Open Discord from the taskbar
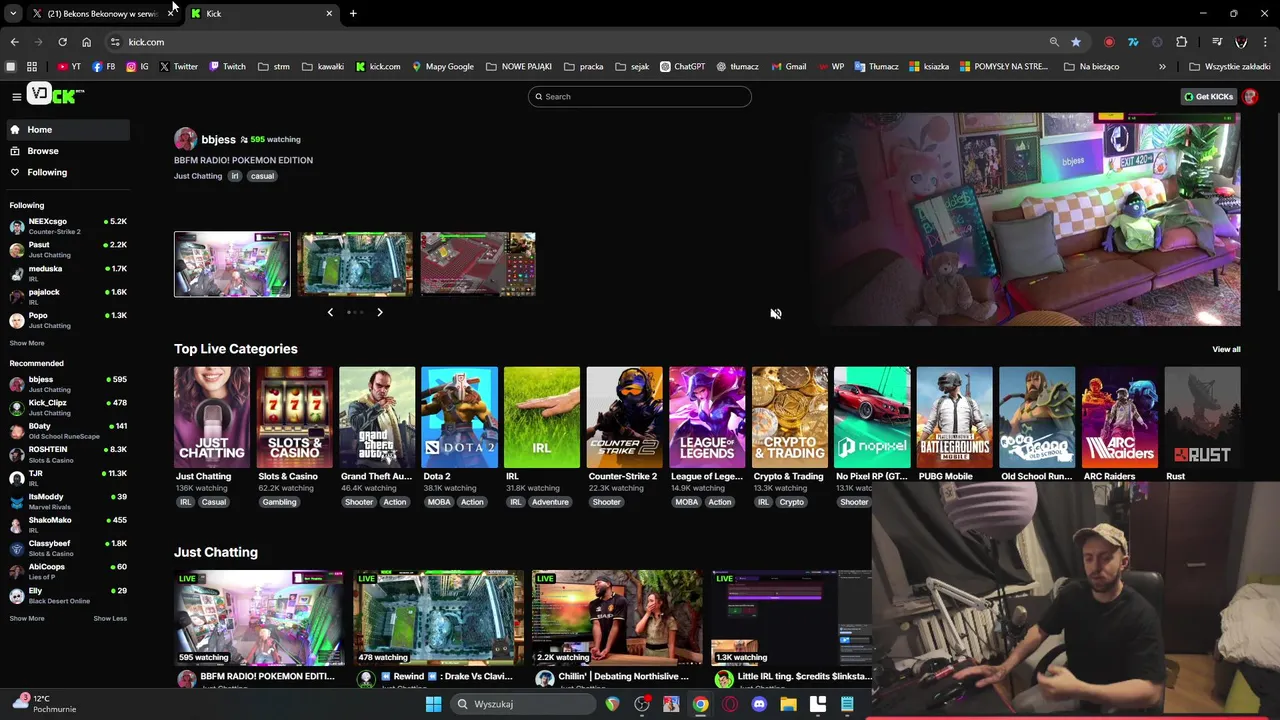This screenshot has width=1280, height=720. pyautogui.click(x=759, y=704)
